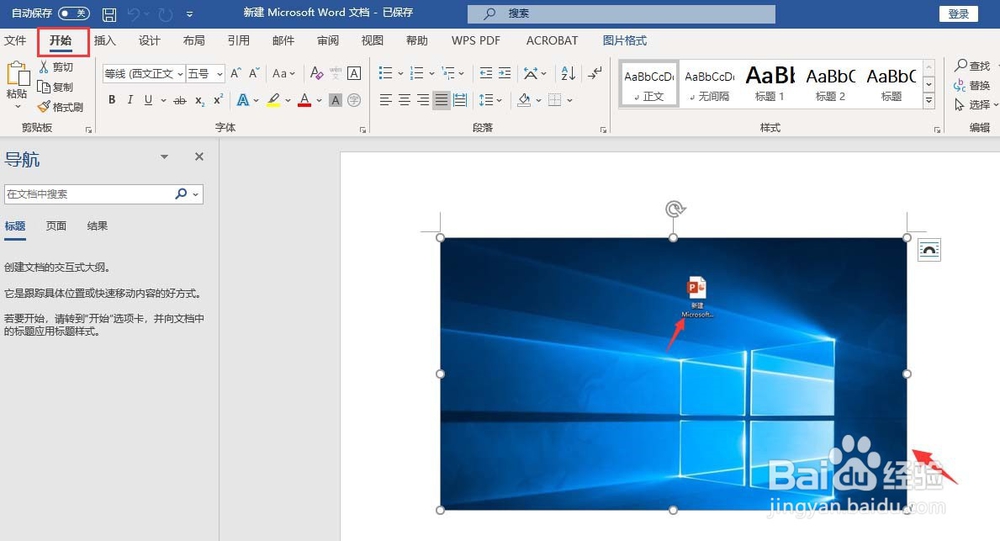The image size is (1000, 541).
Task: Click align left icon
Action: click(x=385, y=100)
